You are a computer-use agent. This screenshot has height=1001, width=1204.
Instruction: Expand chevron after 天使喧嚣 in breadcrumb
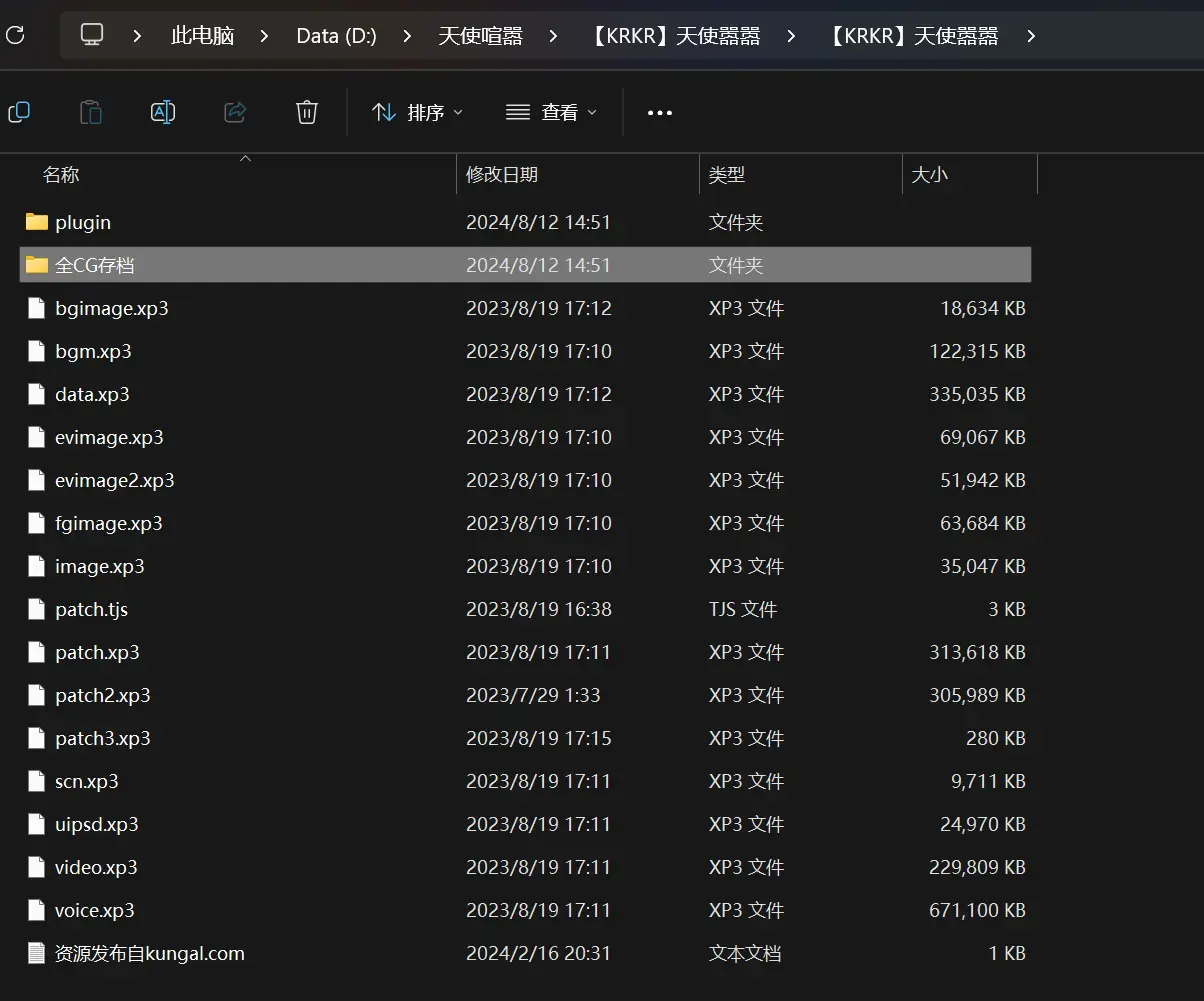click(x=553, y=36)
